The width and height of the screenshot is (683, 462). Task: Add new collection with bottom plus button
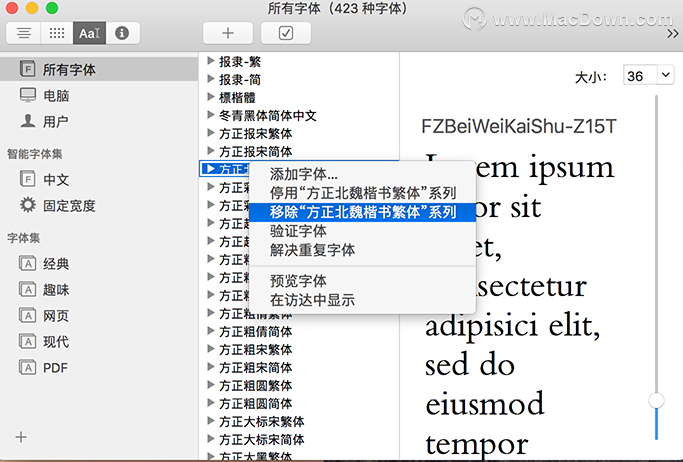pyautogui.click(x=21, y=437)
